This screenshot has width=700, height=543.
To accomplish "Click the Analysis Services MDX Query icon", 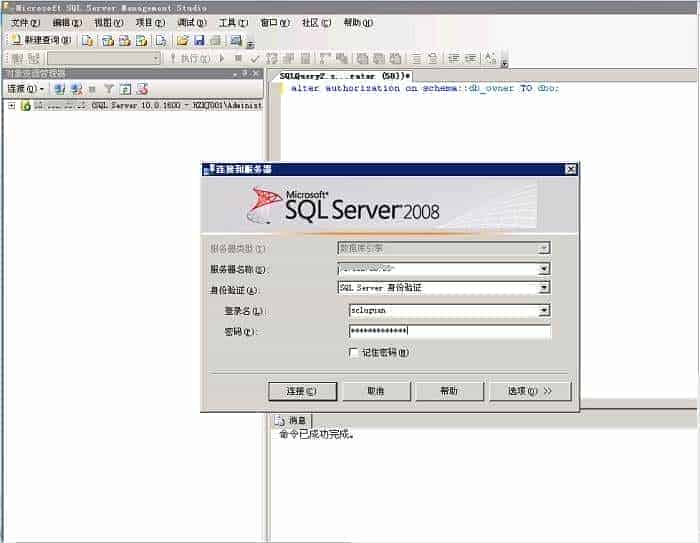I will [x=108, y=41].
